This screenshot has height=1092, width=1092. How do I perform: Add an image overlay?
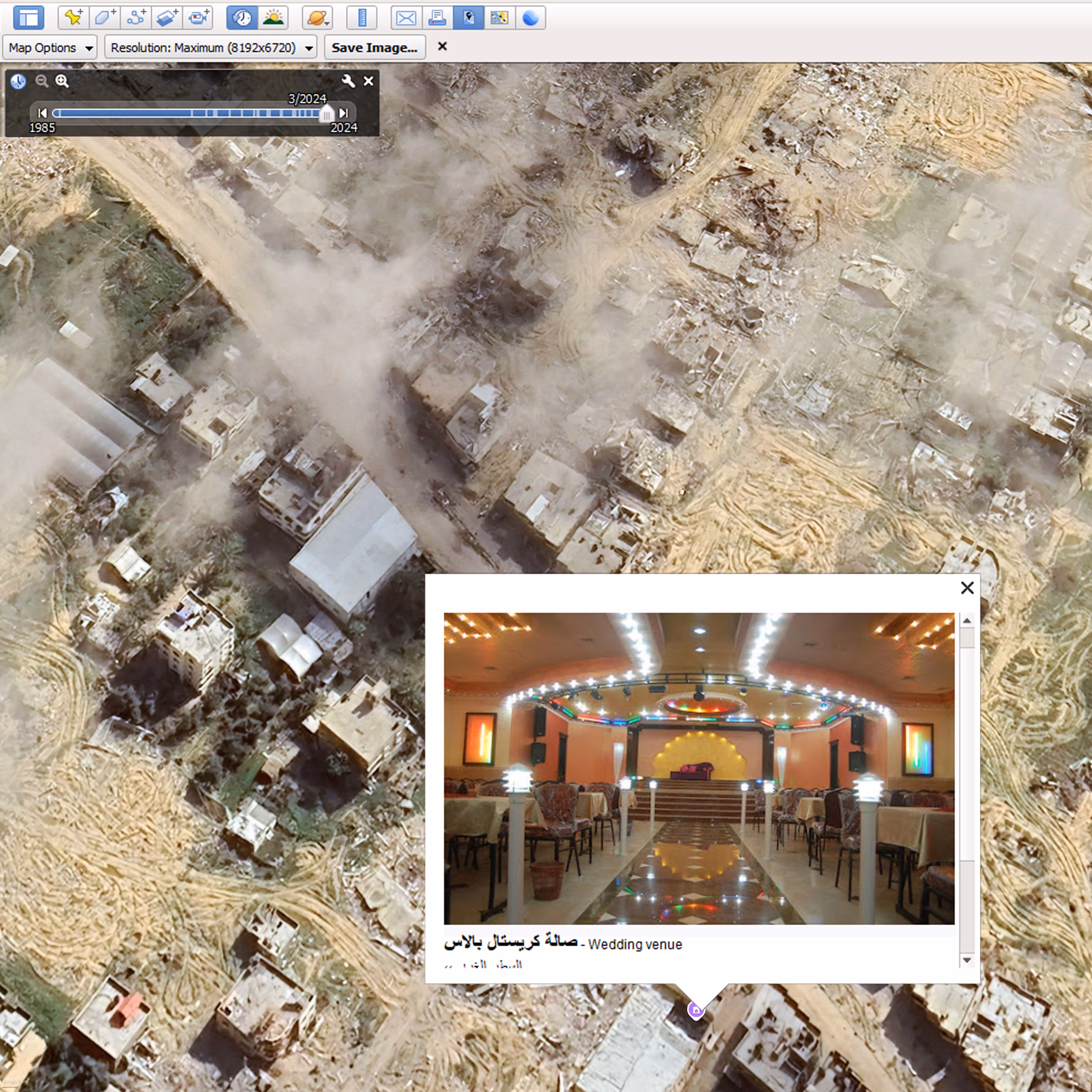click(x=167, y=17)
